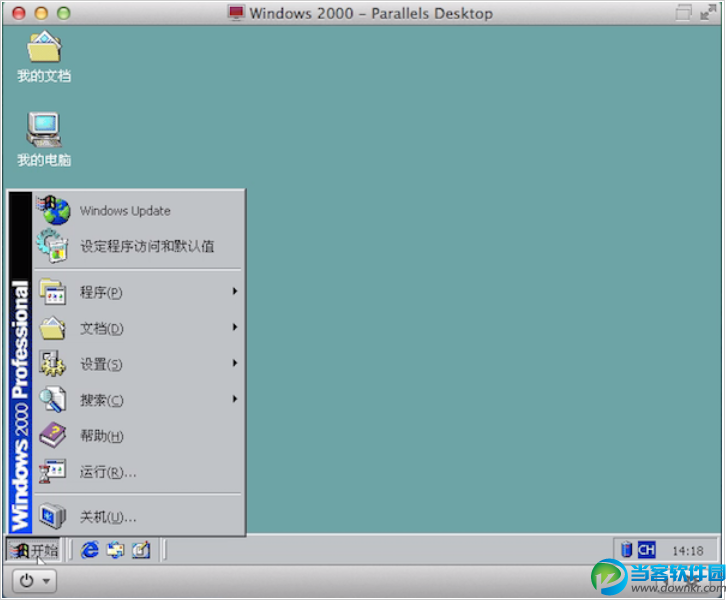Expand the 设置(S) submenu arrow
Viewport: 727px width, 602px height.
(x=235, y=363)
